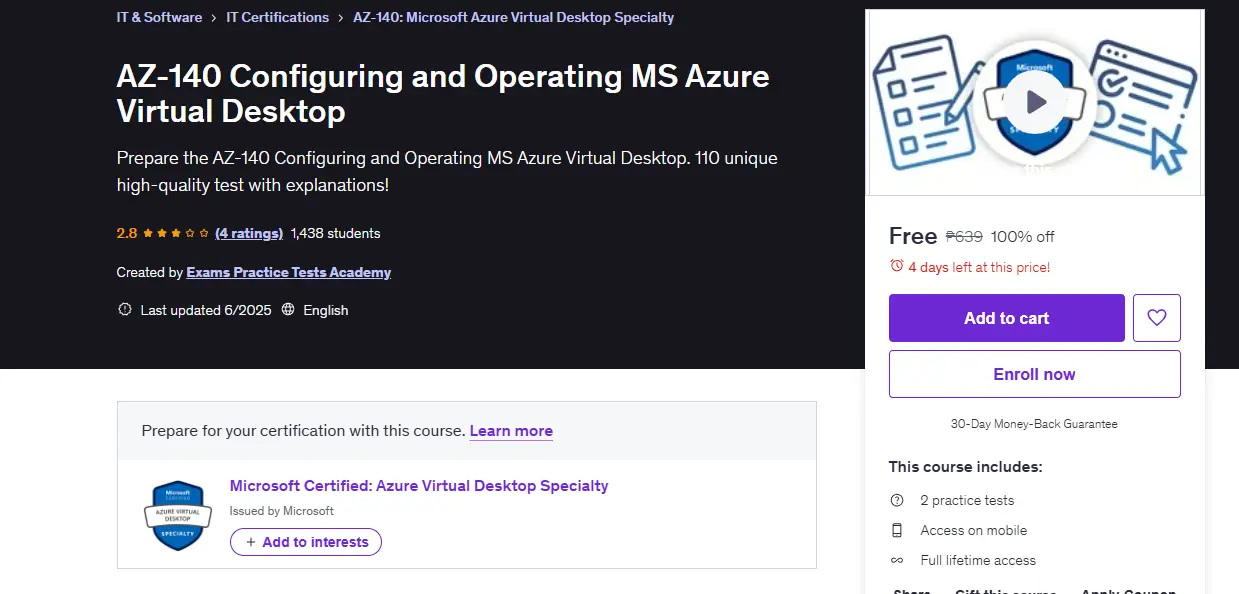Click the 2 practice tests text
Viewport: 1239px width, 594px height.
(967, 500)
